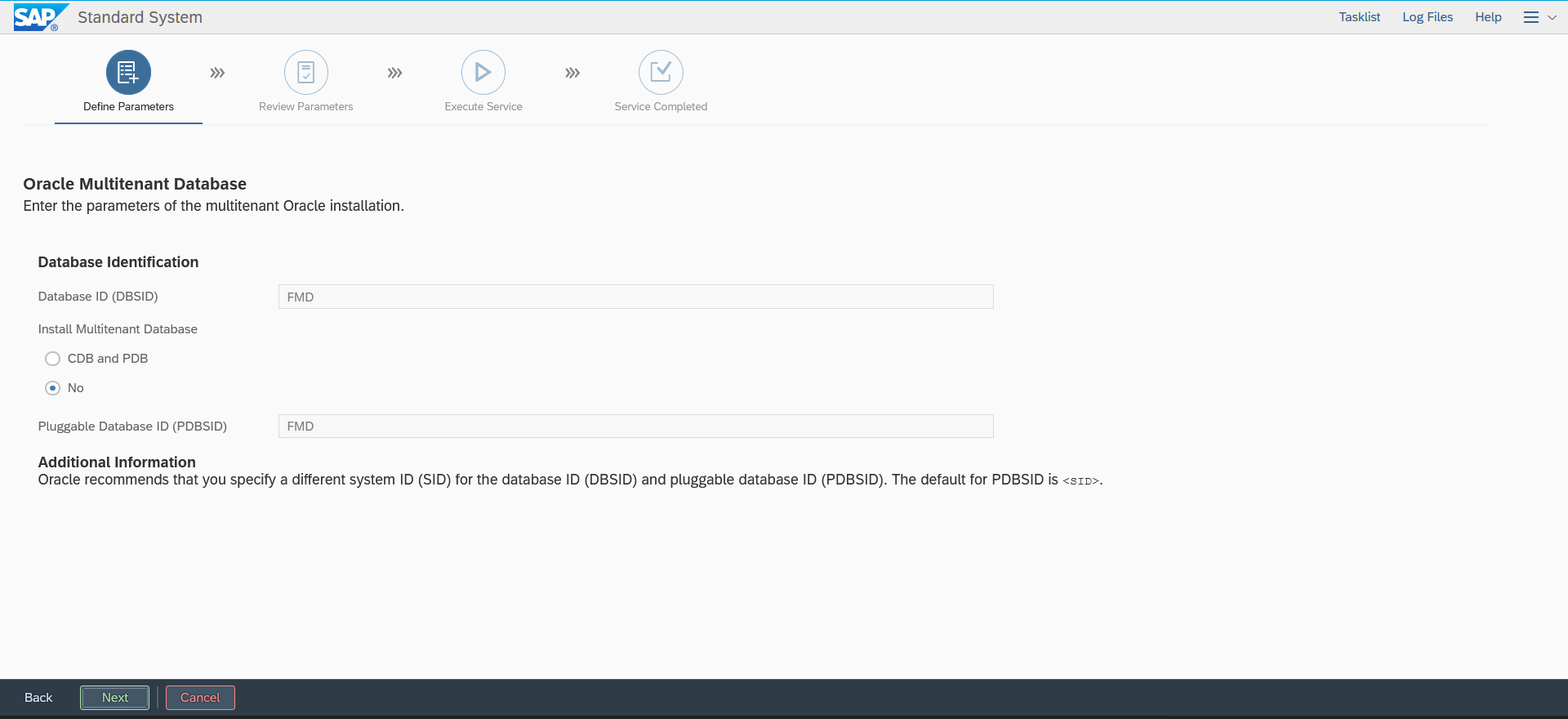Select the Review Parameters step icon
This screenshot has width=1568, height=719.
tap(306, 73)
